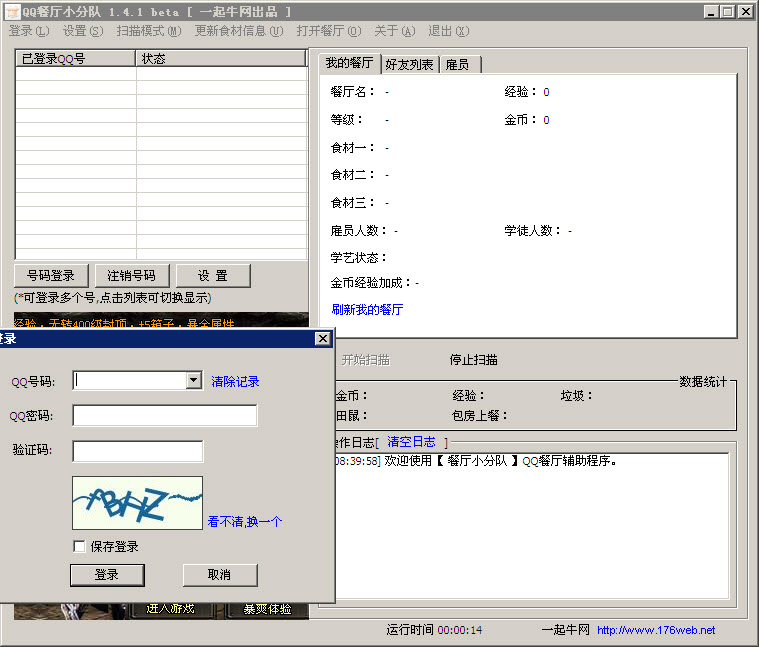Click 看不清,换一个 to refresh captcha
759x647 pixels.
point(245,521)
